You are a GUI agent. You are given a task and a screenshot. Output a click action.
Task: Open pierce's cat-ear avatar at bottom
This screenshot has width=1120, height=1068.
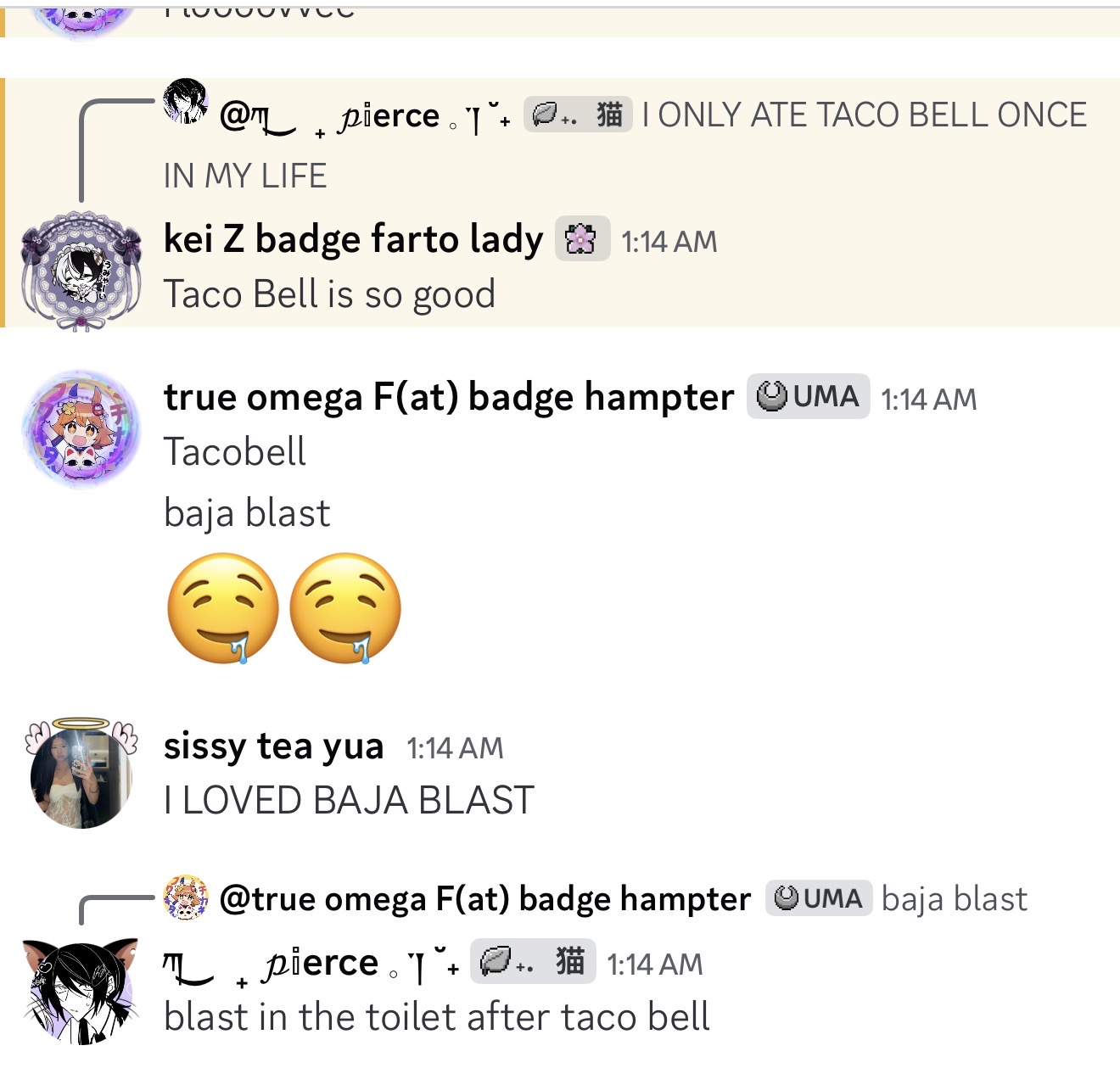81,991
